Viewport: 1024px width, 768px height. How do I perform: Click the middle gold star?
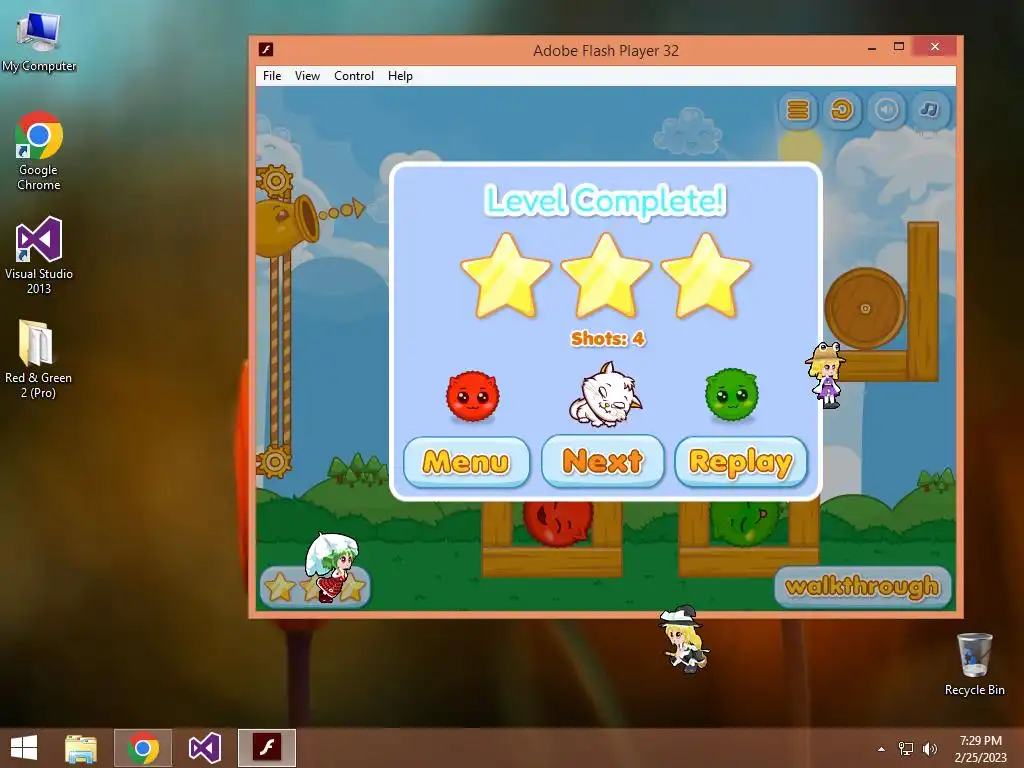pyautogui.click(x=606, y=276)
